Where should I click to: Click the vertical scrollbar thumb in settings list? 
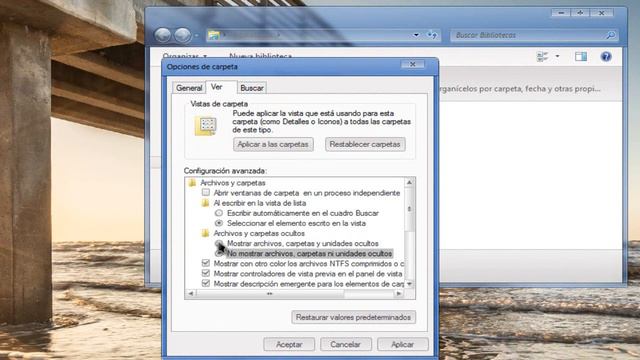pyautogui.click(x=409, y=209)
